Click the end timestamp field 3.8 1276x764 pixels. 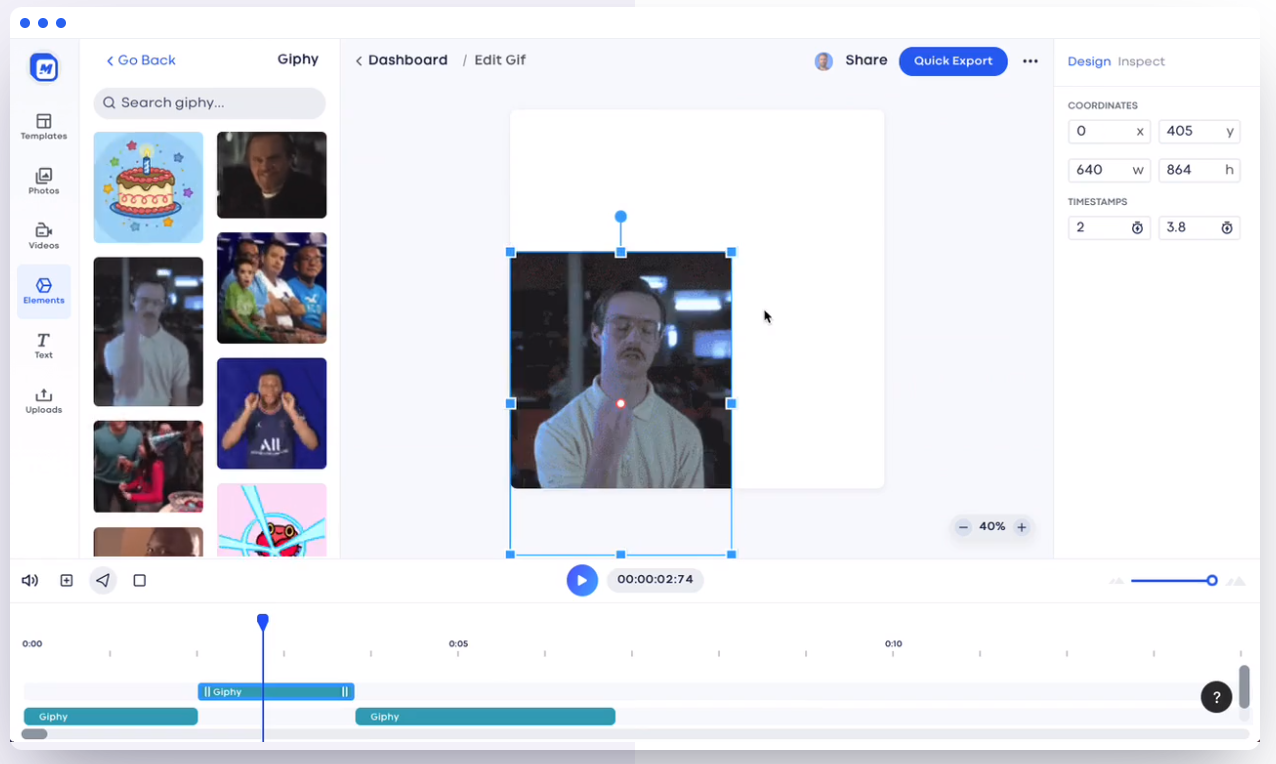1199,228
